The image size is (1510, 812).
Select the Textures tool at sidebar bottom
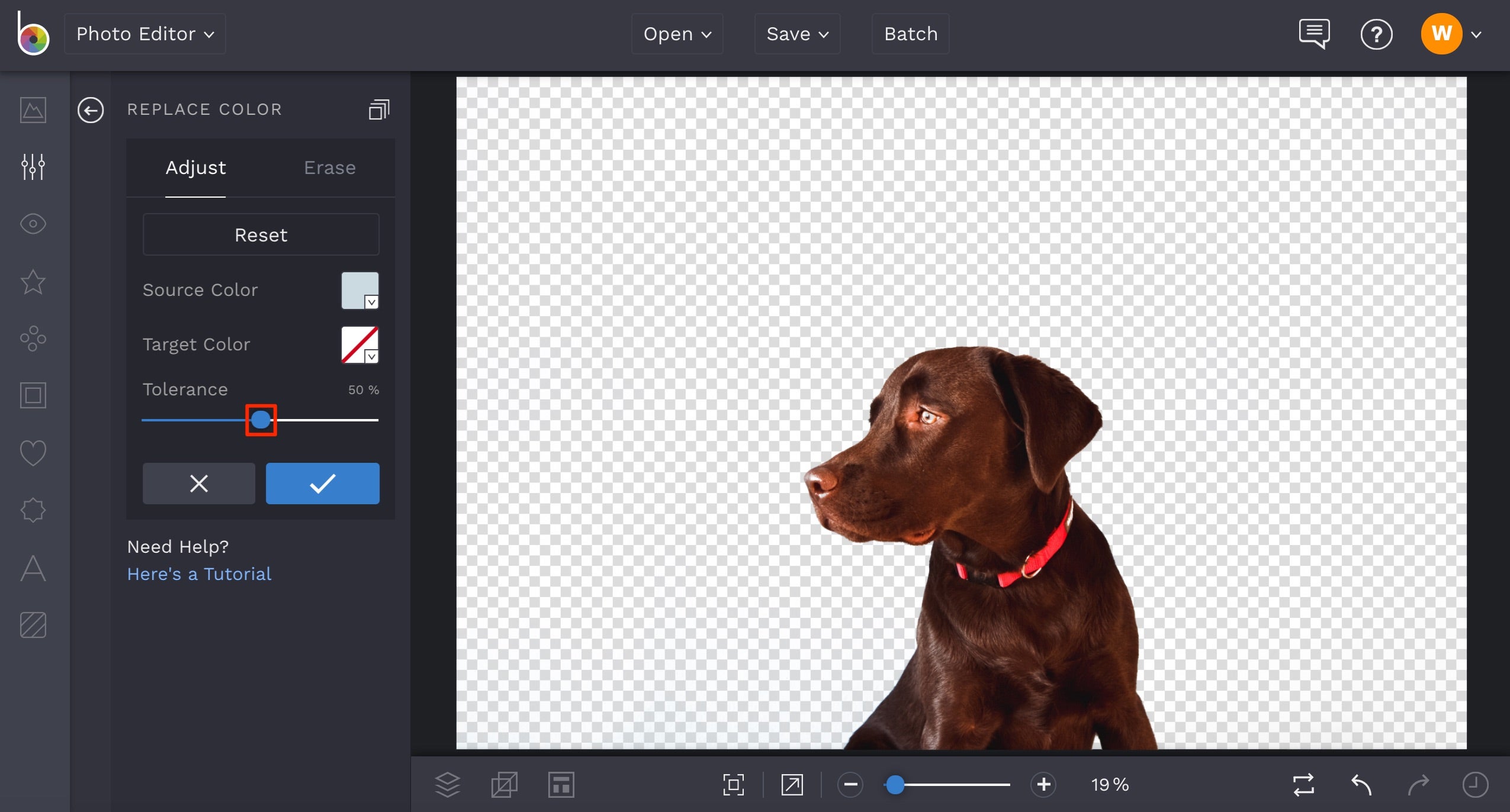coord(33,624)
